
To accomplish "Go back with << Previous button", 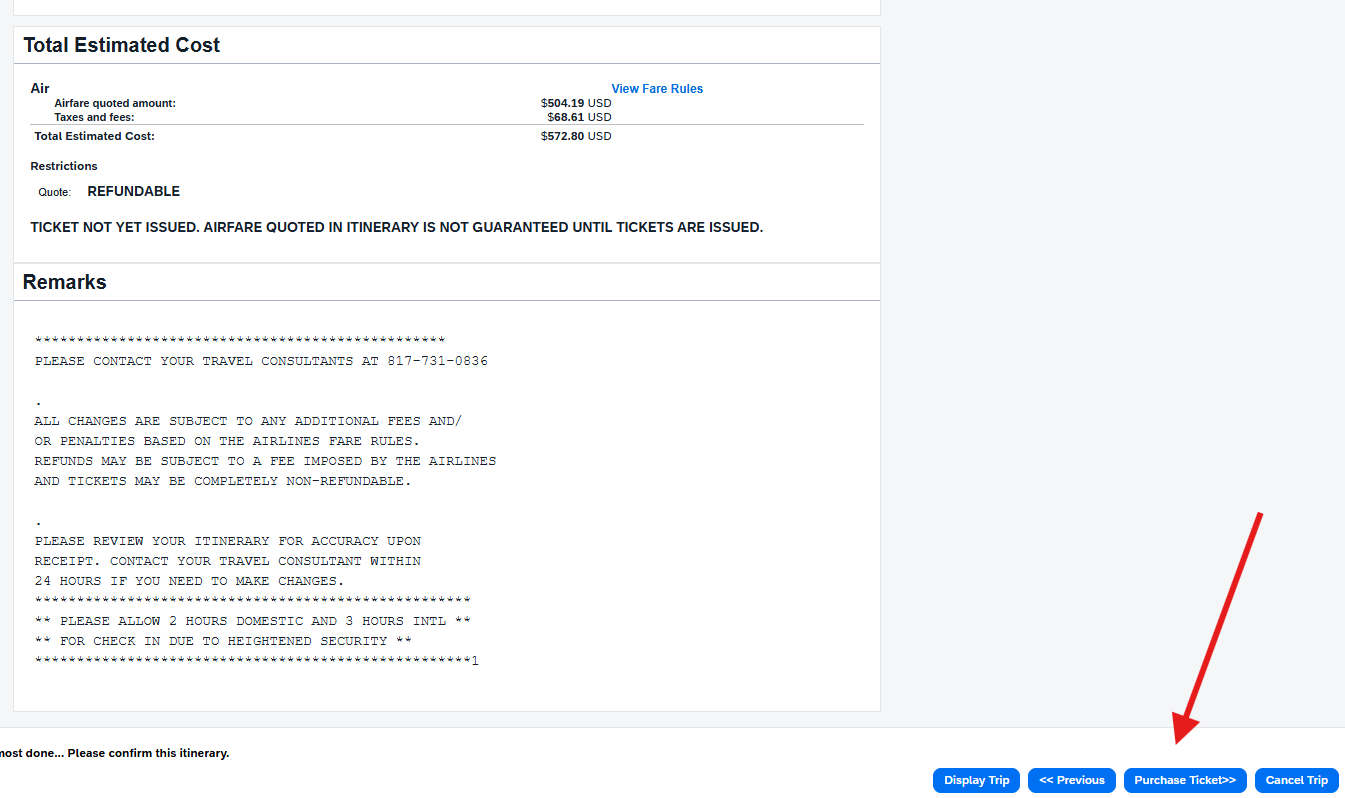I will click(x=1072, y=780).
